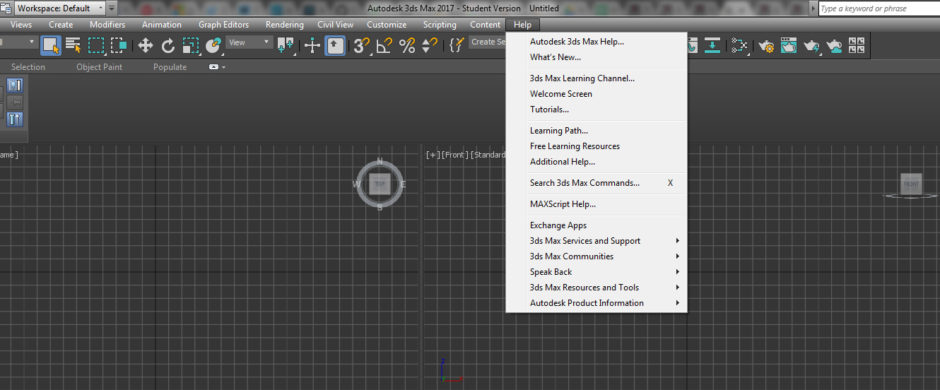
Task: Click the top blue ribbon panel icon
Action: (x=15, y=85)
